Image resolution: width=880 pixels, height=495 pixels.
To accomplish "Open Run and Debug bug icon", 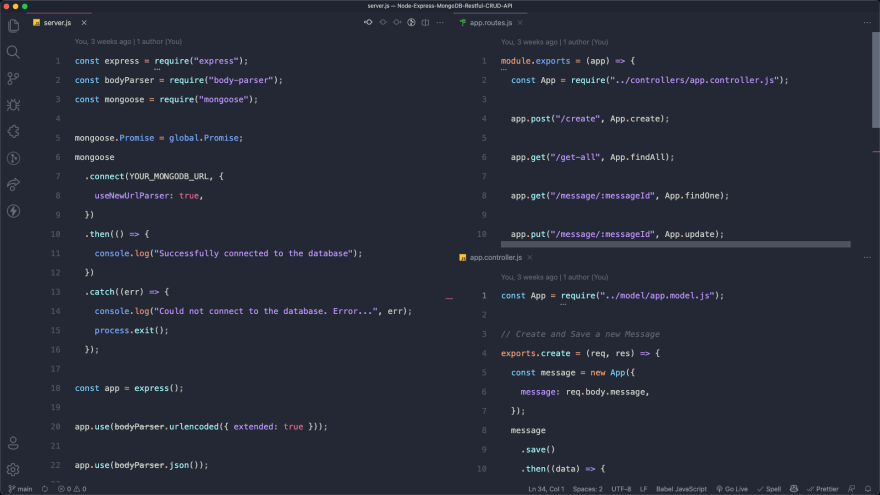I will coord(13,104).
